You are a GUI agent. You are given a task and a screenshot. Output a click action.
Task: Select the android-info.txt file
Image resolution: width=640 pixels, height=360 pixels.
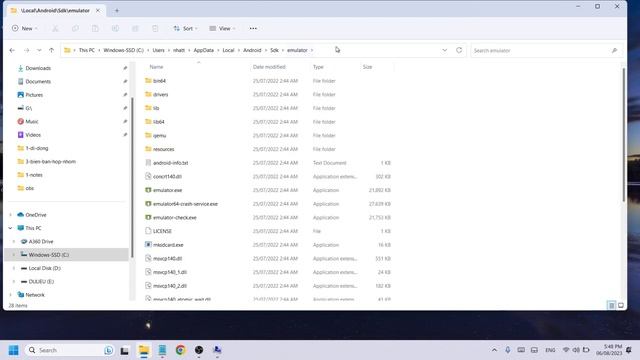(x=170, y=163)
